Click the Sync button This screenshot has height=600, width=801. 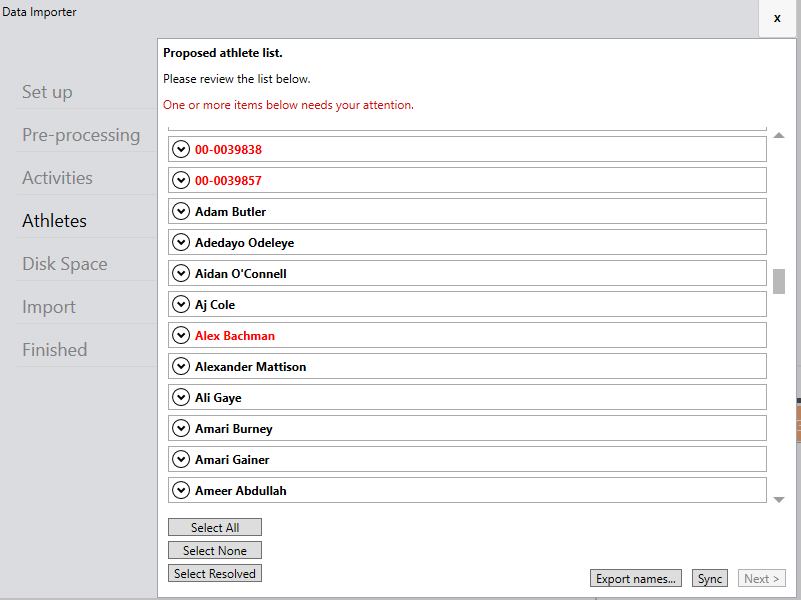point(710,579)
